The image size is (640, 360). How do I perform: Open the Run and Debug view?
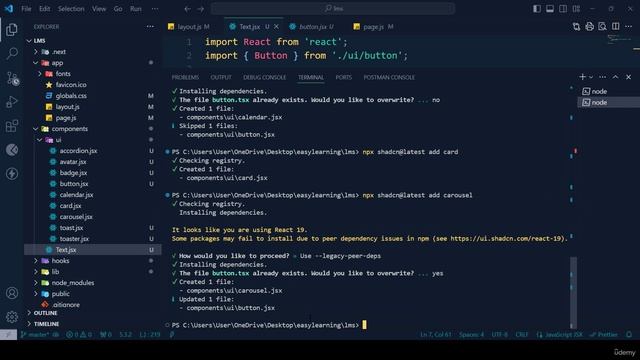(x=12, y=102)
